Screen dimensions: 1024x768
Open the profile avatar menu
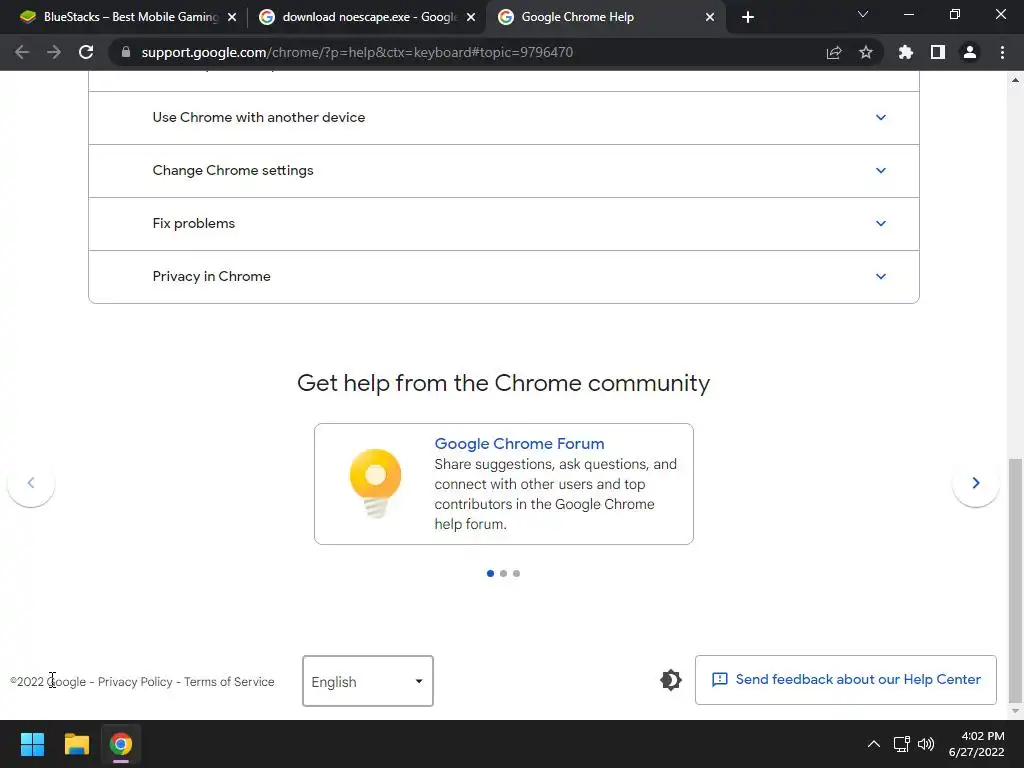970,52
